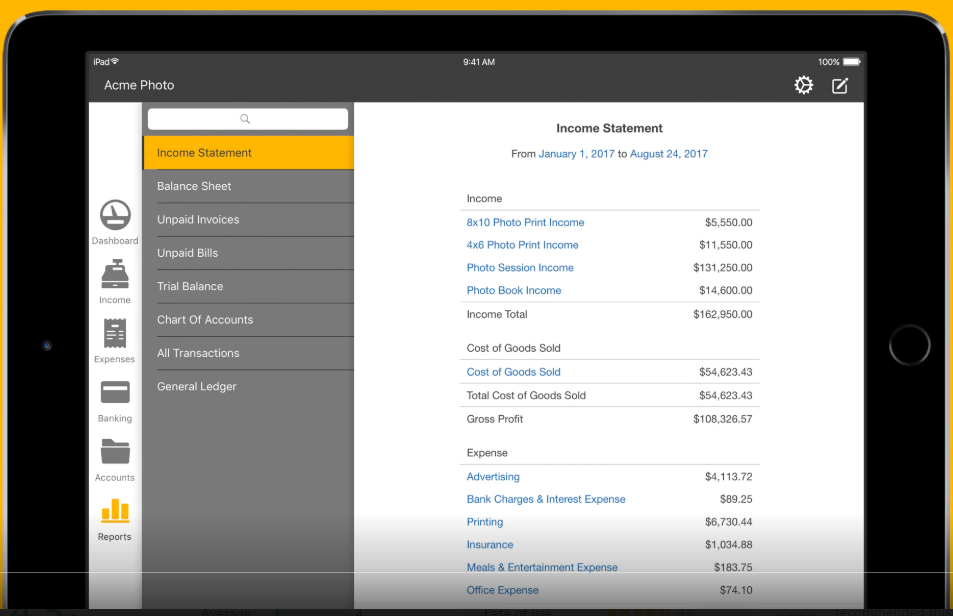Open app settings via the gear icon

click(803, 86)
